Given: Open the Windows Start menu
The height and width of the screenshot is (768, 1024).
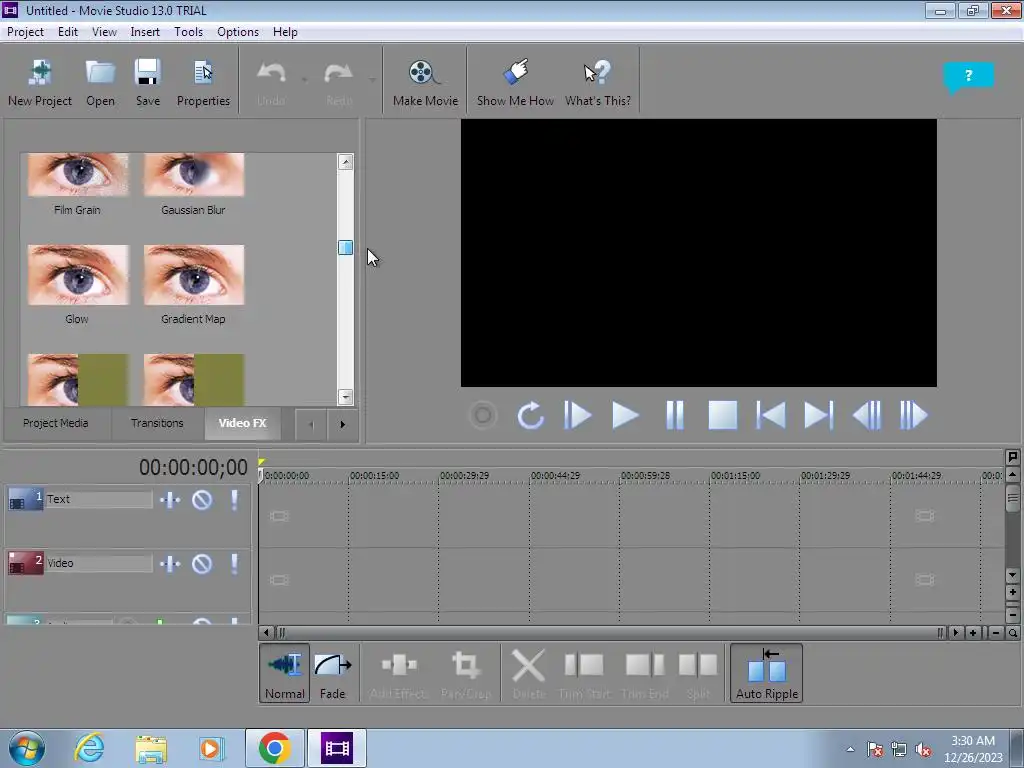Looking at the screenshot, I should click(27, 748).
